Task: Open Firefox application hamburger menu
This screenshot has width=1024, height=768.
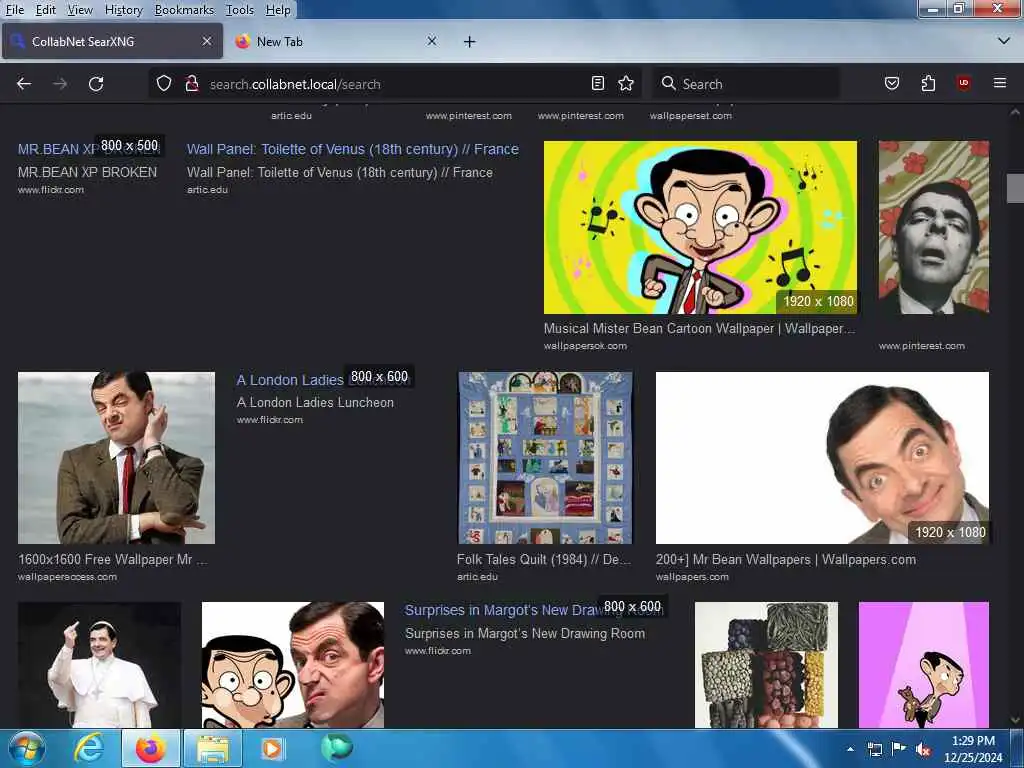Action: 1000,84
